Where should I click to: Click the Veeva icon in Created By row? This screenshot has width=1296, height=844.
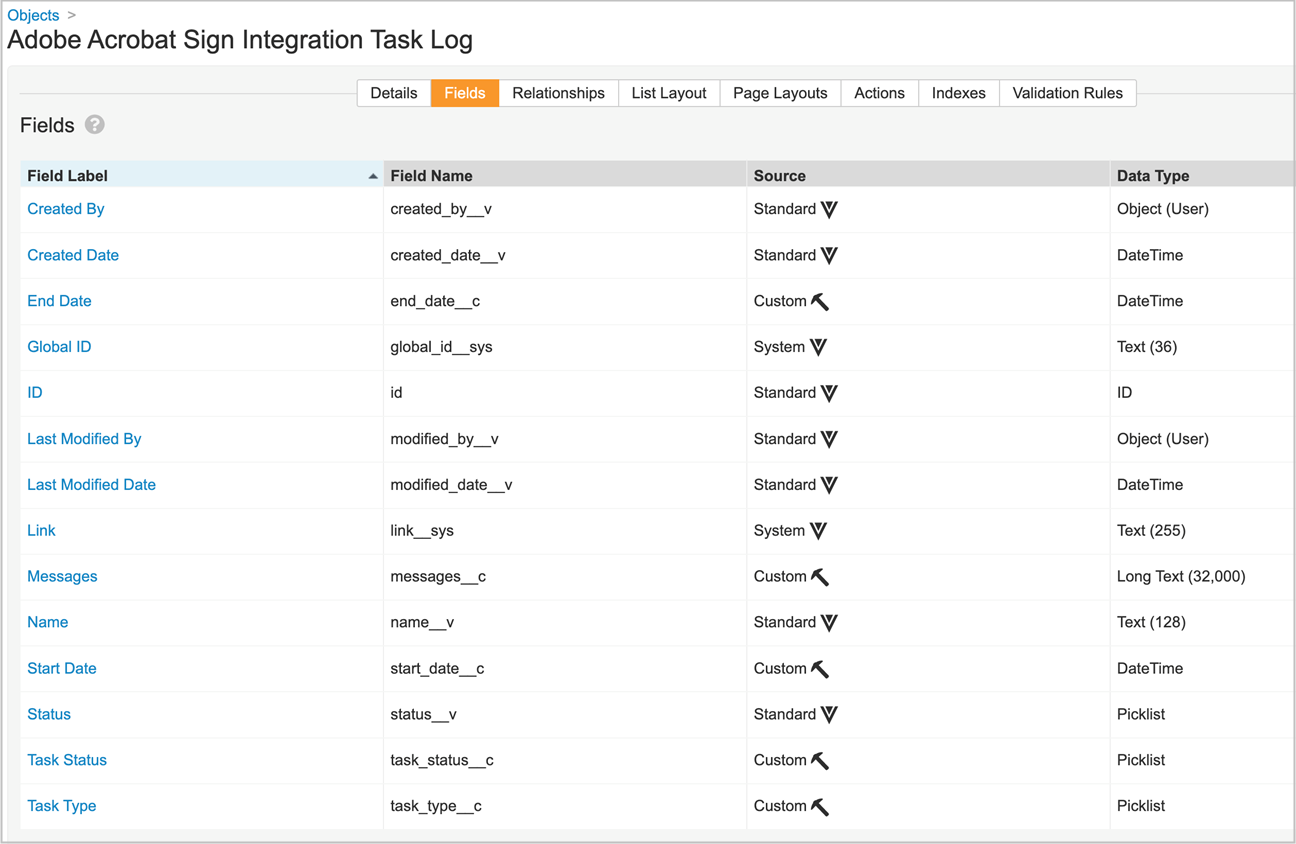click(829, 209)
